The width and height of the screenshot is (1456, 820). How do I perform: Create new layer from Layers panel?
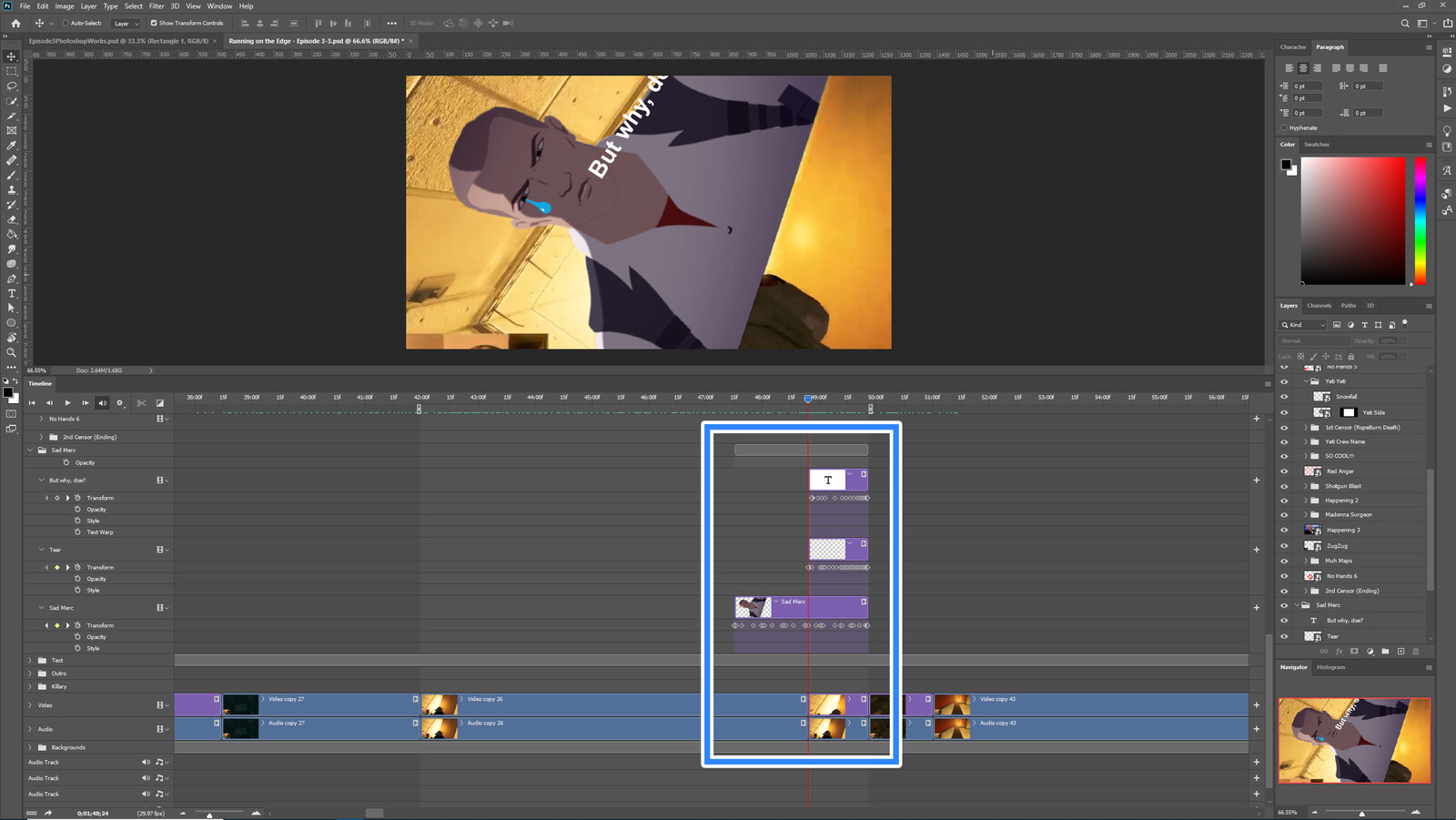point(1401,651)
